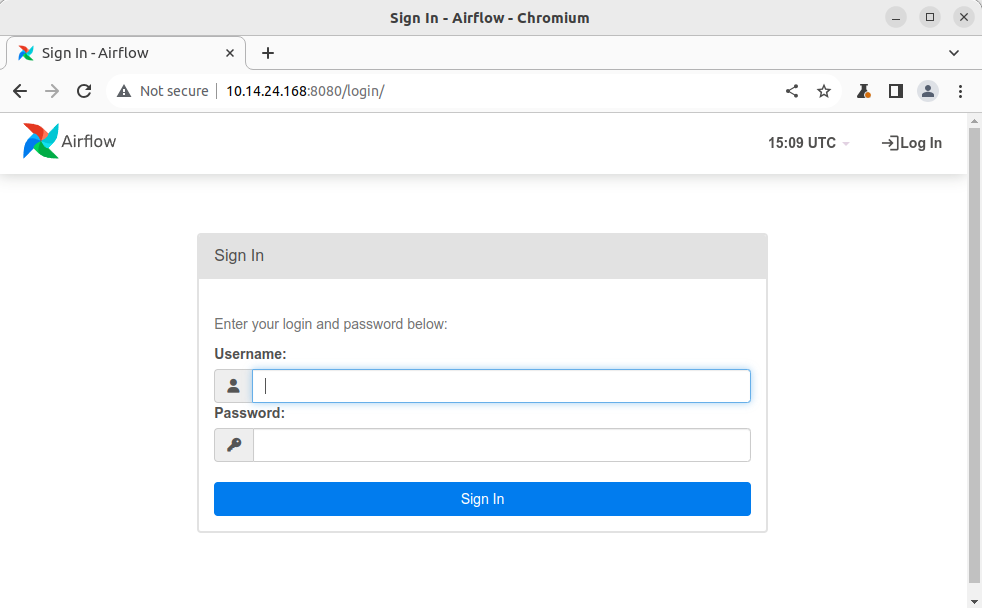
Task: Click into the Password input field
Action: pyautogui.click(x=501, y=445)
